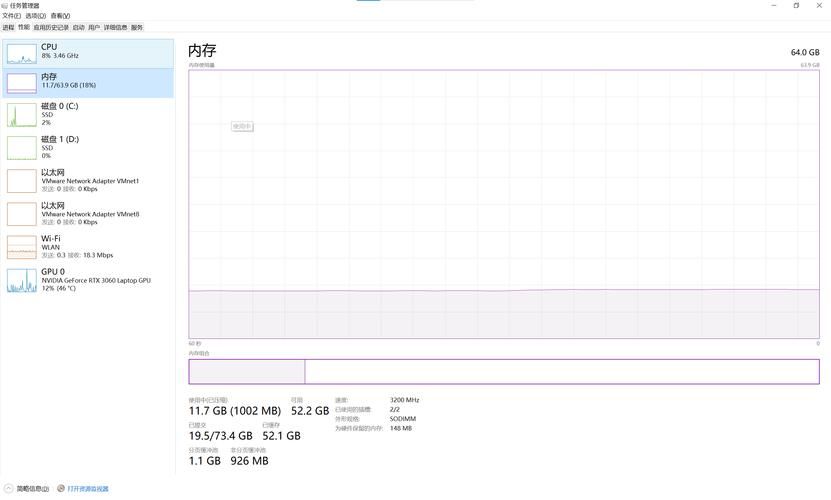The image size is (831, 500).
Task: Select the 以太网 VMnet8 adapter item
Action: tap(88, 214)
